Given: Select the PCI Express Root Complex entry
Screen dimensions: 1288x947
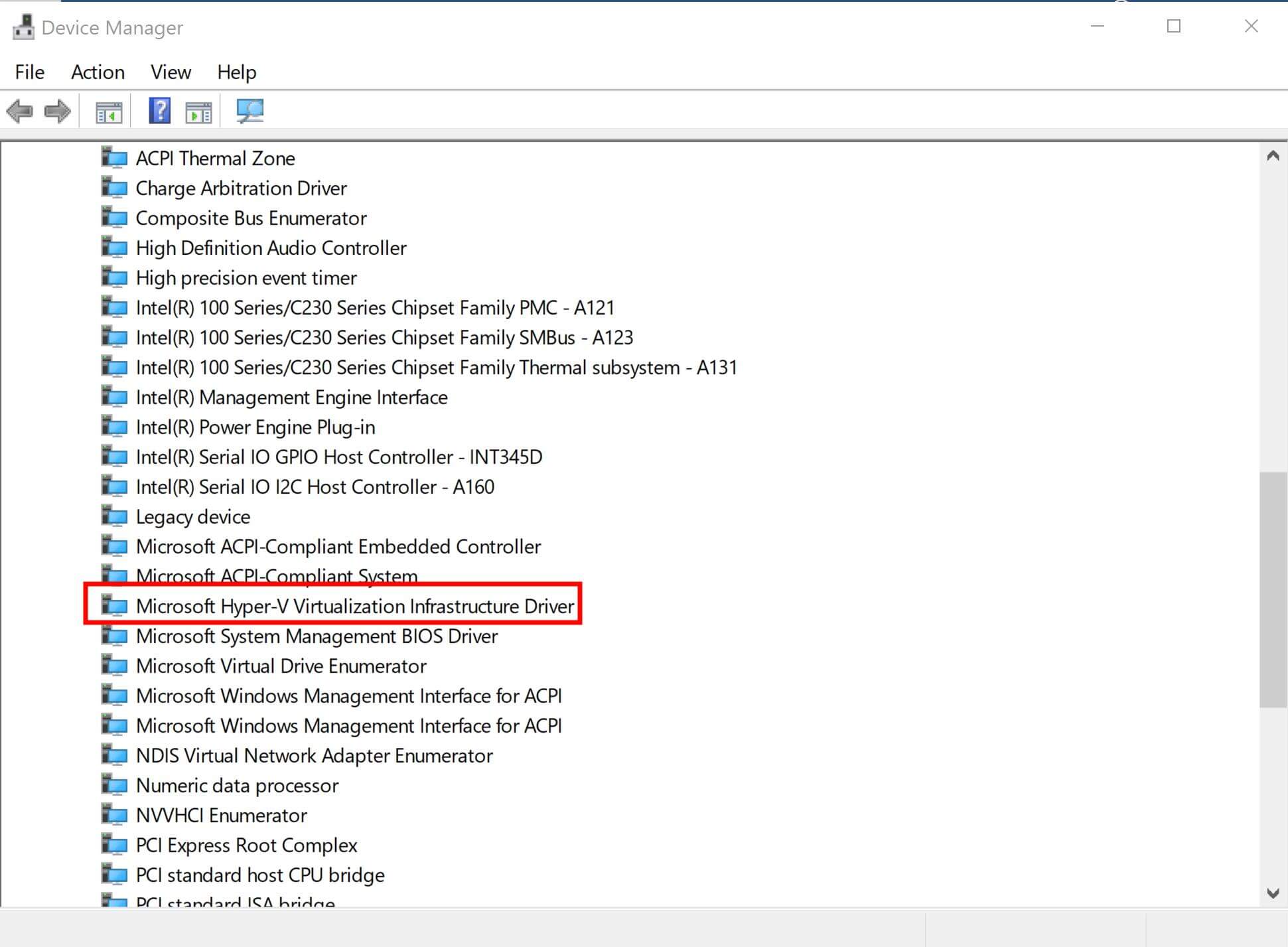Looking at the screenshot, I should pos(246,844).
